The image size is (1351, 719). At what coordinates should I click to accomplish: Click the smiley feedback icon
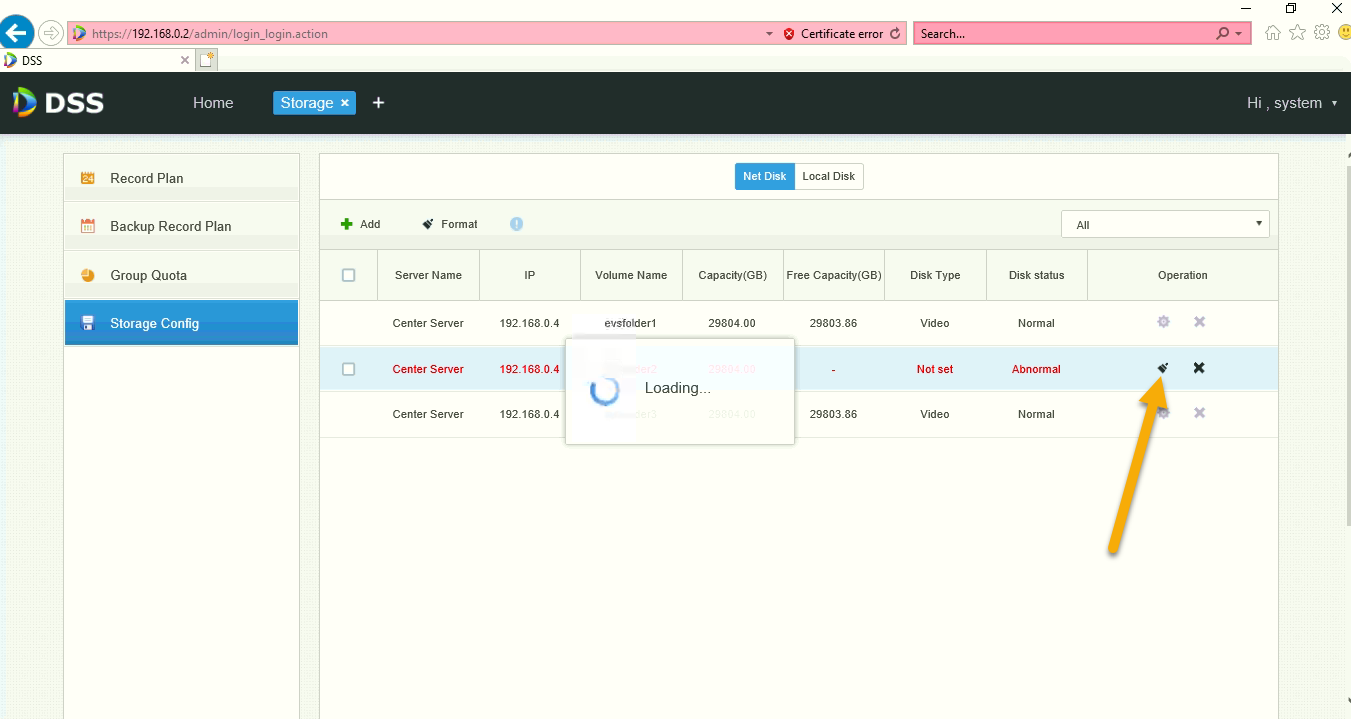pos(1343,33)
